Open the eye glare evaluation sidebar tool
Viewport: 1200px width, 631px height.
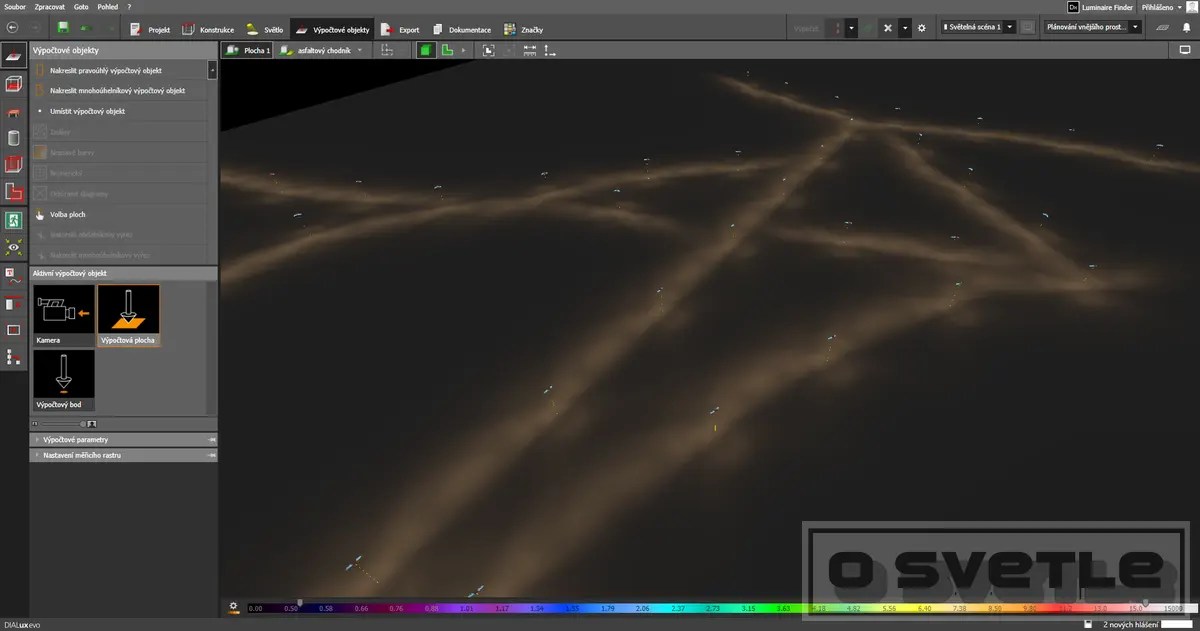(14, 247)
